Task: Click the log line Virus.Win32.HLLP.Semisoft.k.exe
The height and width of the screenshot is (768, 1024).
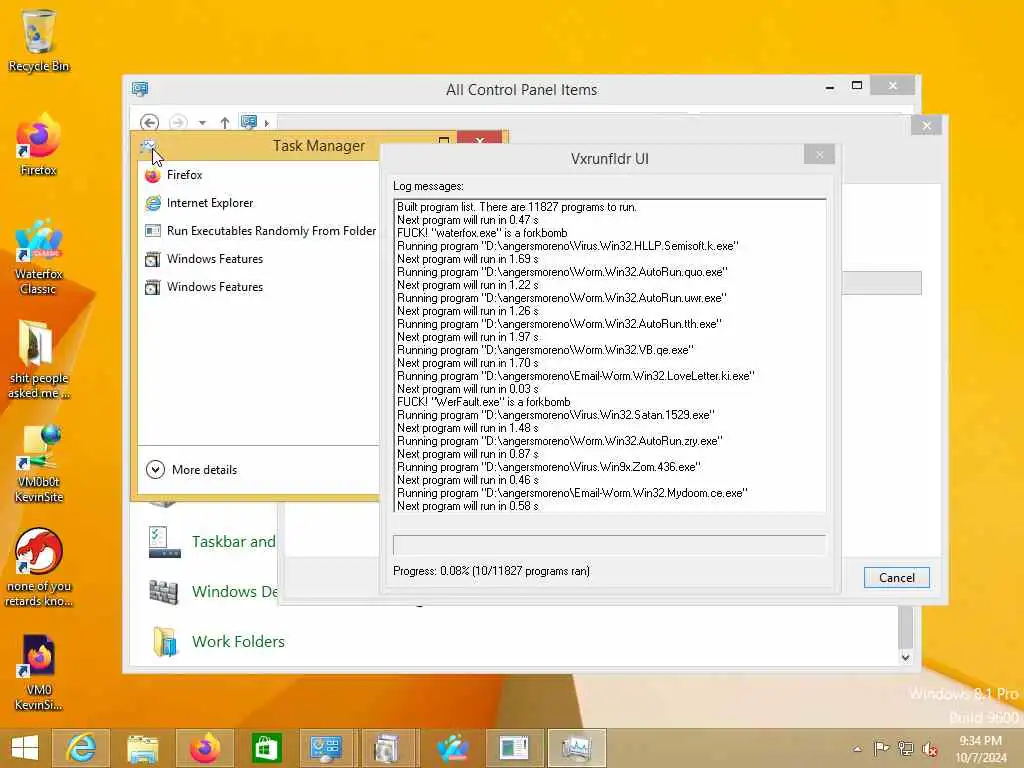Action: pyautogui.click(x=568, y=246)
